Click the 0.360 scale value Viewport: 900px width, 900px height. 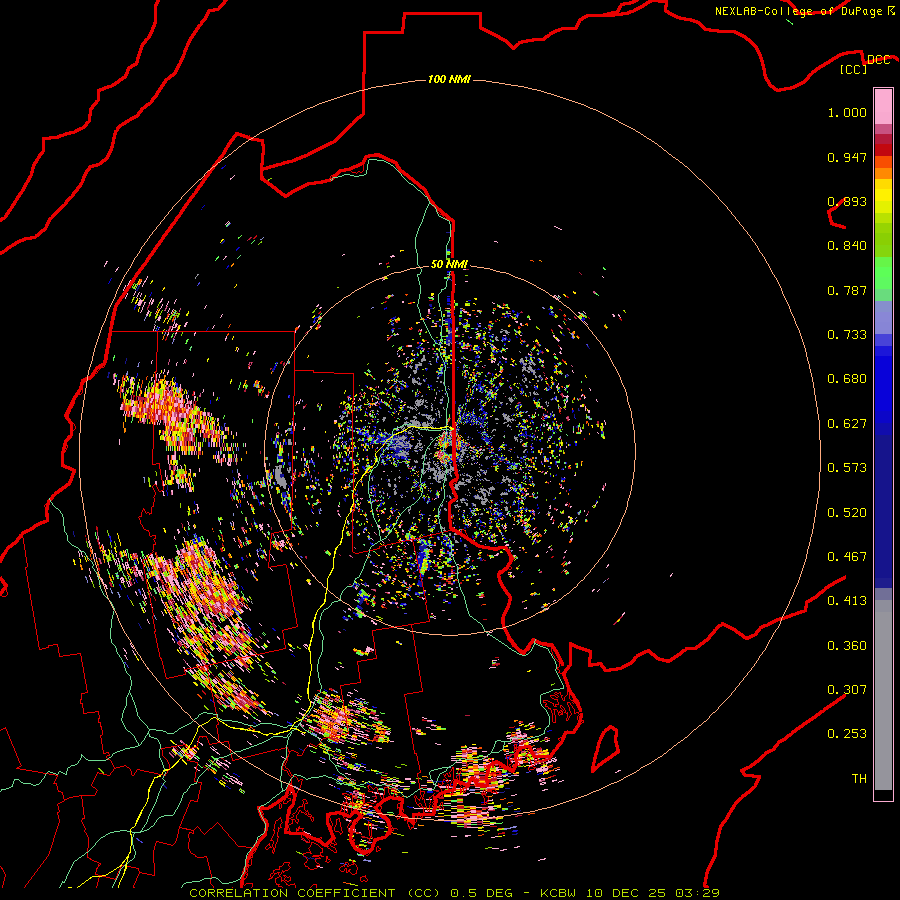[x=847, y=646]
